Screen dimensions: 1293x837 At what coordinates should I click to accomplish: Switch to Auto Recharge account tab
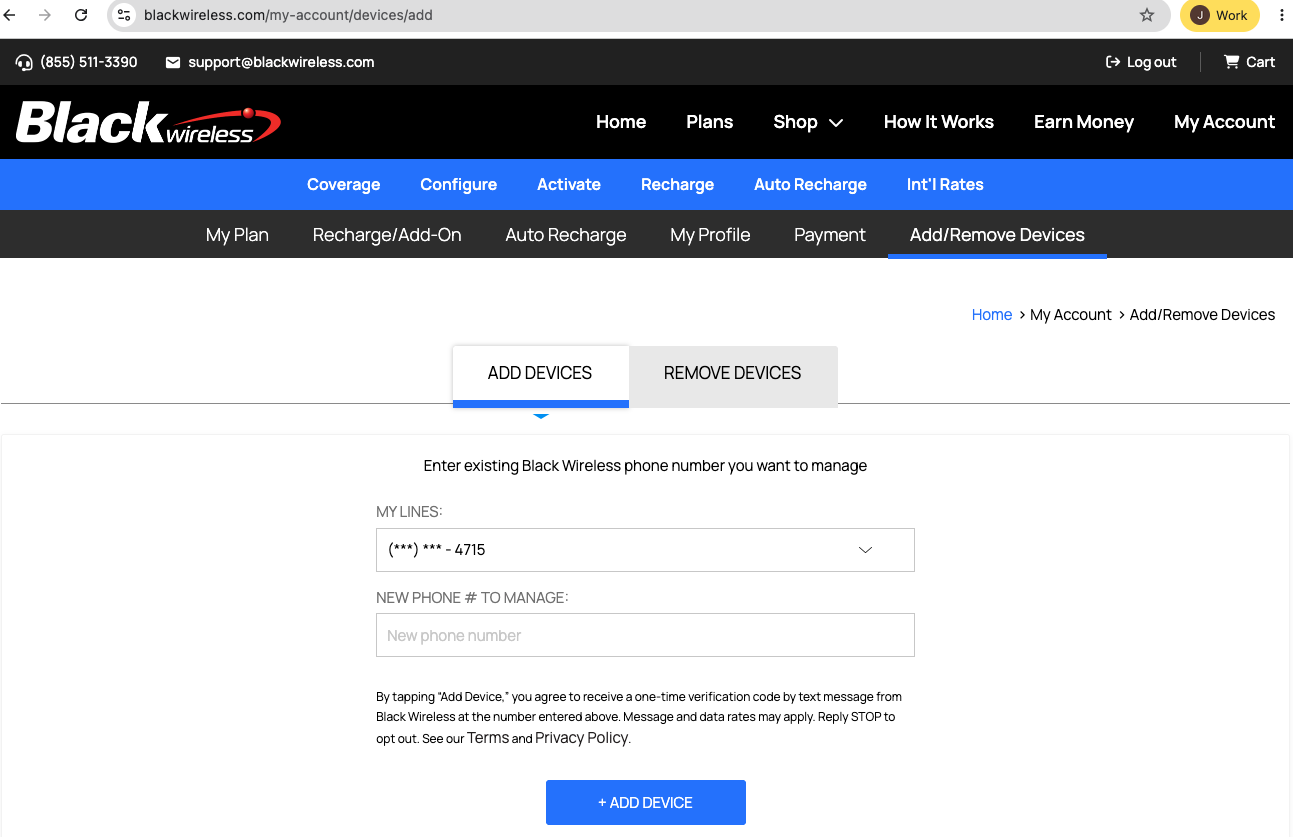566,235
